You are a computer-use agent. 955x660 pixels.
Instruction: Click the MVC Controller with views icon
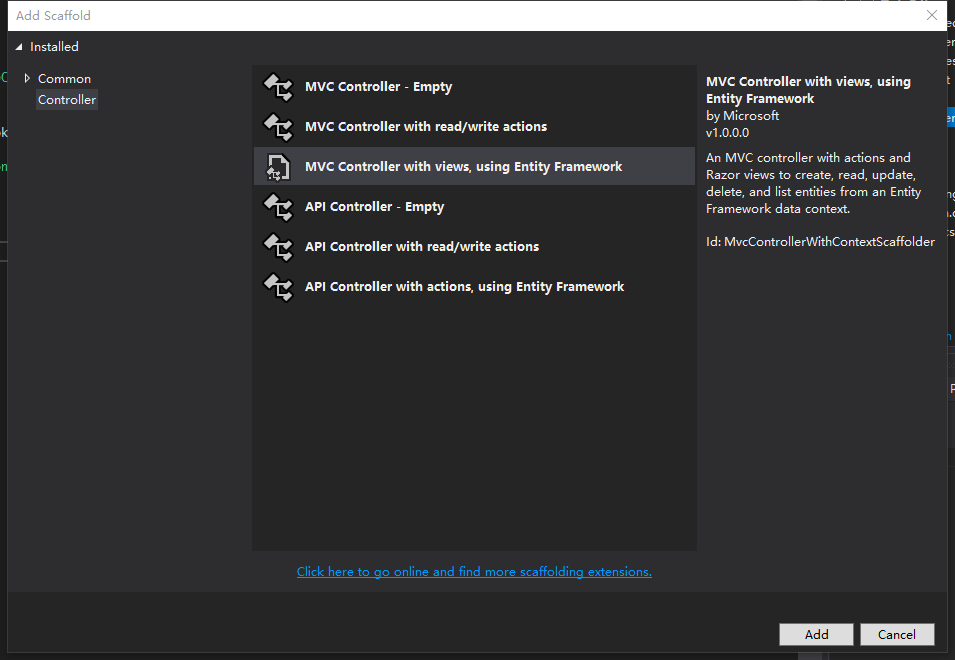[x=277, y=167]
